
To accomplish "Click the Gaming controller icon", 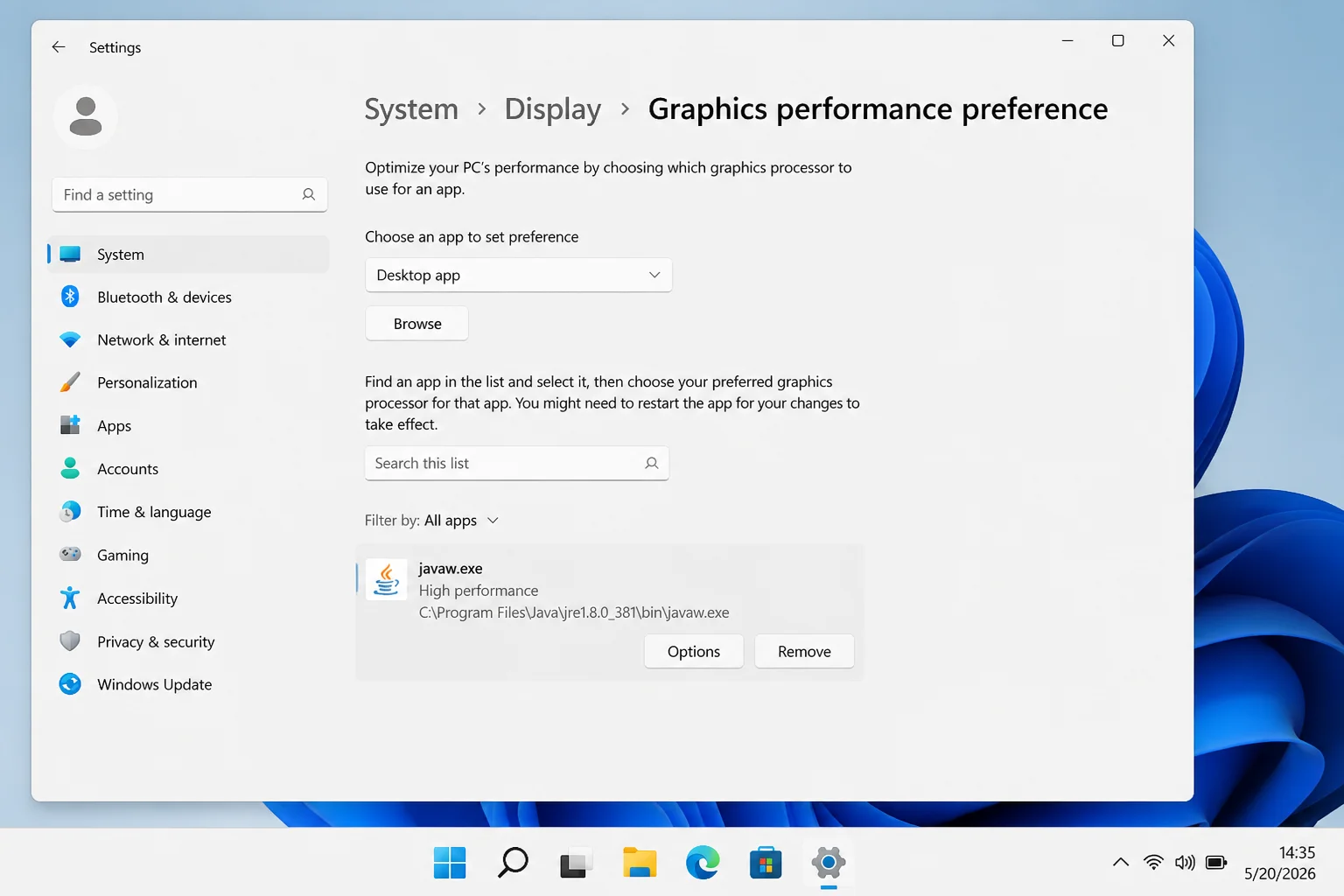I will click(x=70, y=554).
